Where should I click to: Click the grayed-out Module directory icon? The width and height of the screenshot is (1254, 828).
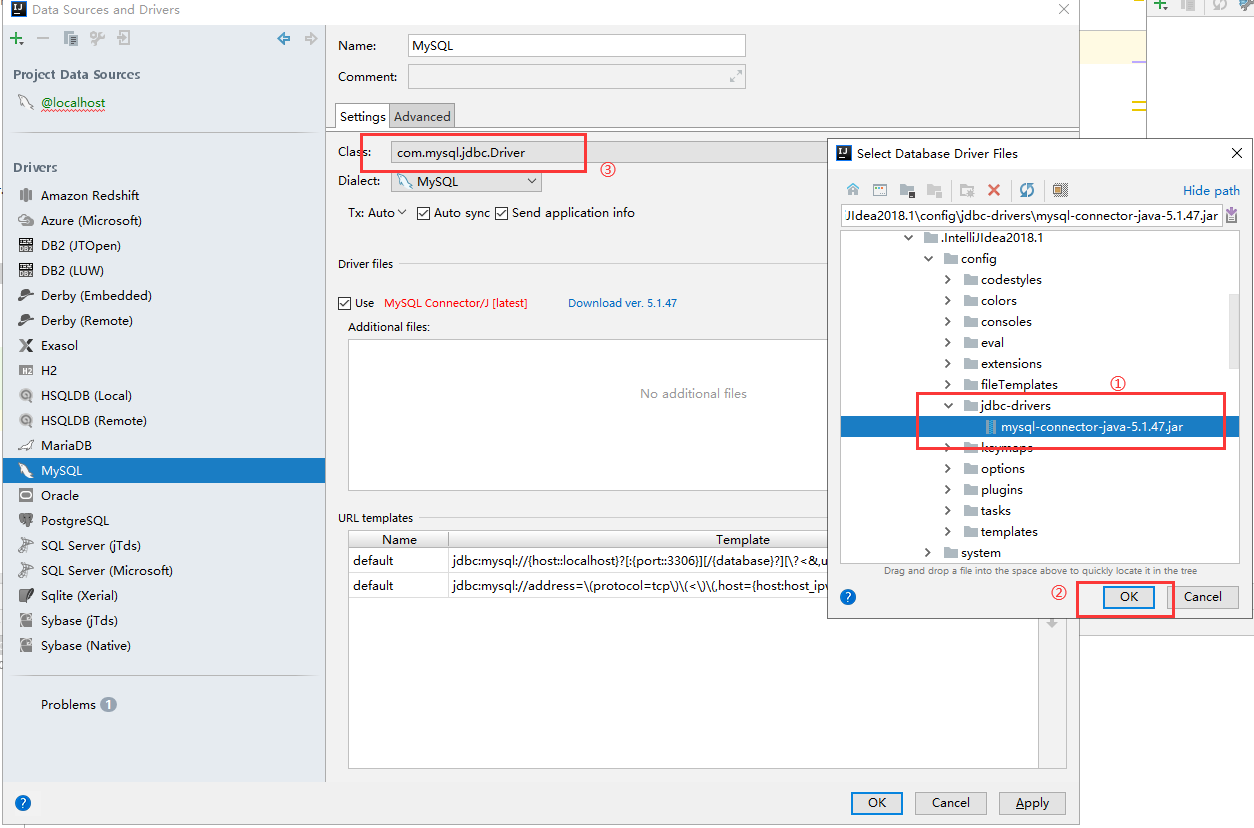[934, 190]
